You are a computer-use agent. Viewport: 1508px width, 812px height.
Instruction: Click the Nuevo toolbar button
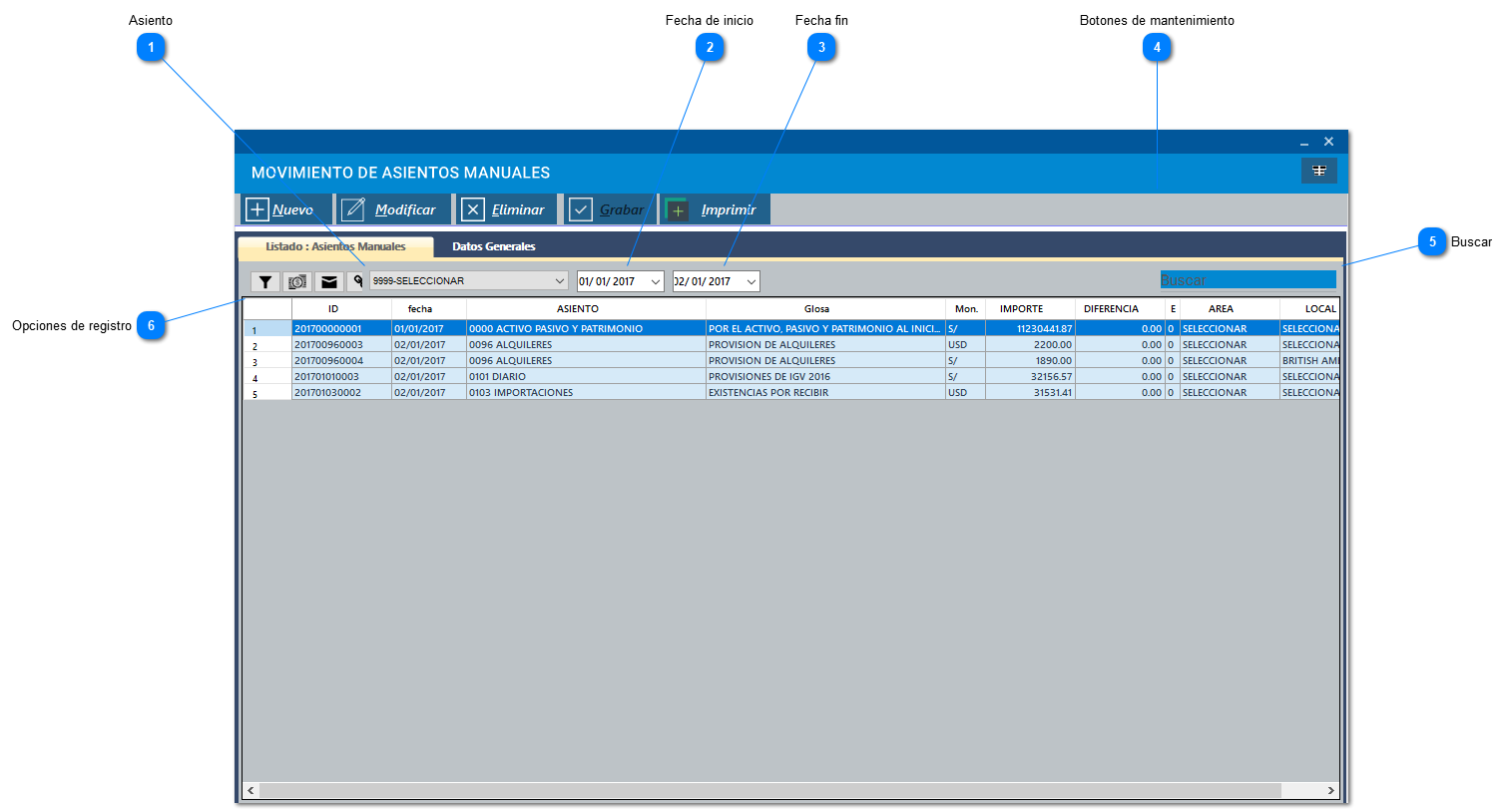click(285, 209)
